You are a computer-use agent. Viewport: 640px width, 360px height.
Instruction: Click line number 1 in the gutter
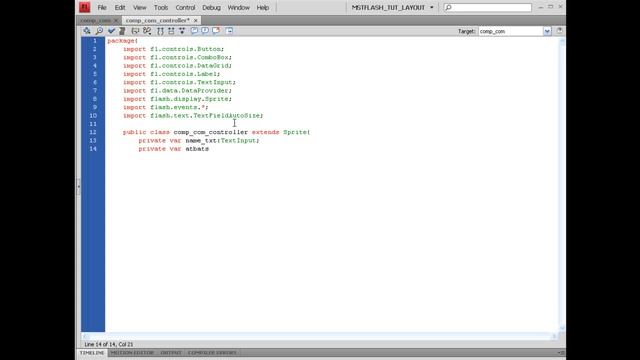pos(95,41)
